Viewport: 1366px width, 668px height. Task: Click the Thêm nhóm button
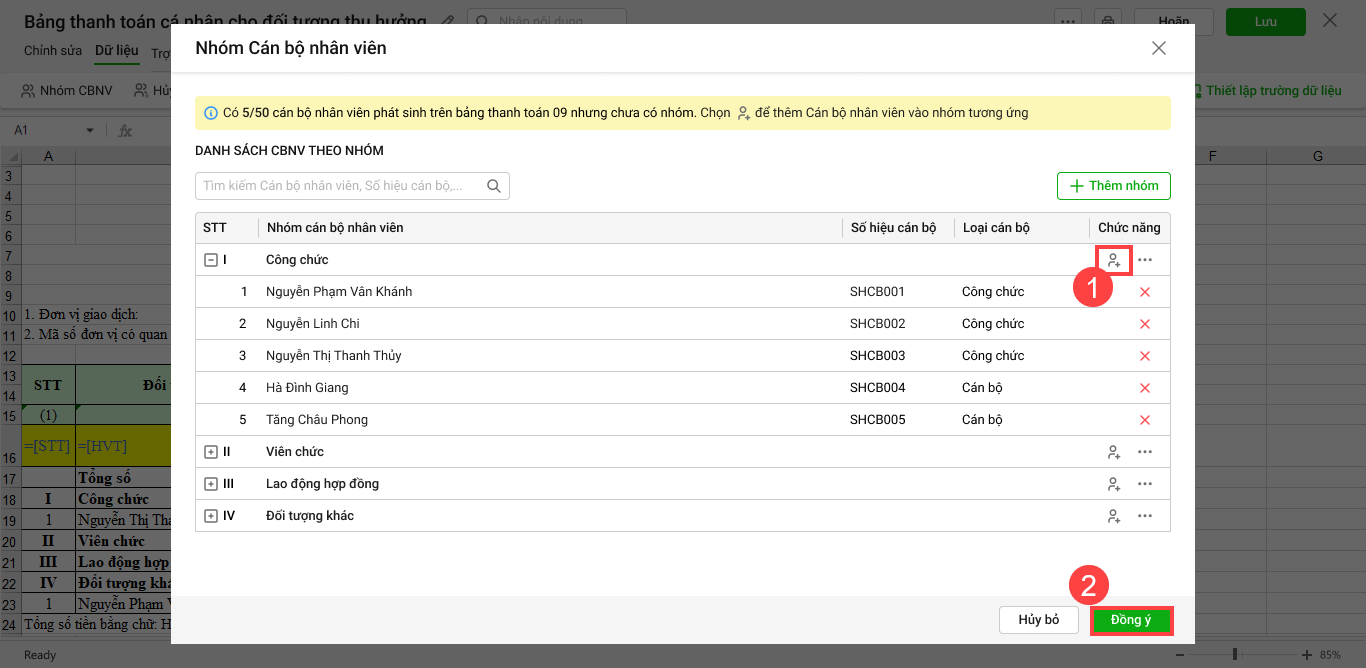pos(1113,186)
